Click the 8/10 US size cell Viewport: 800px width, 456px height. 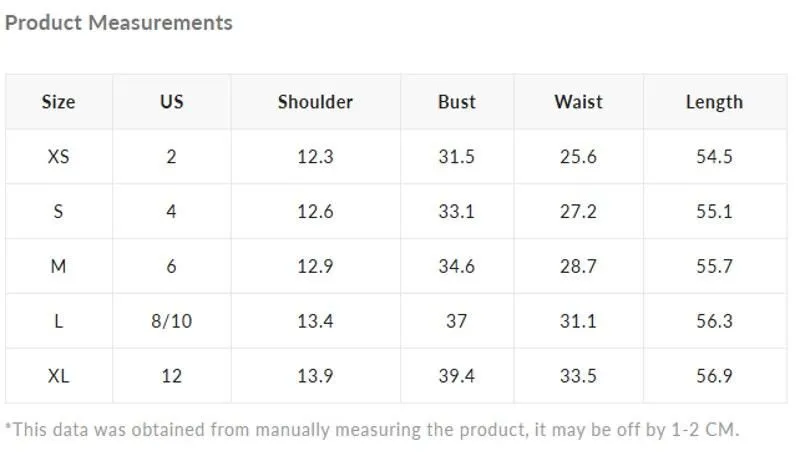pos(171,321)
